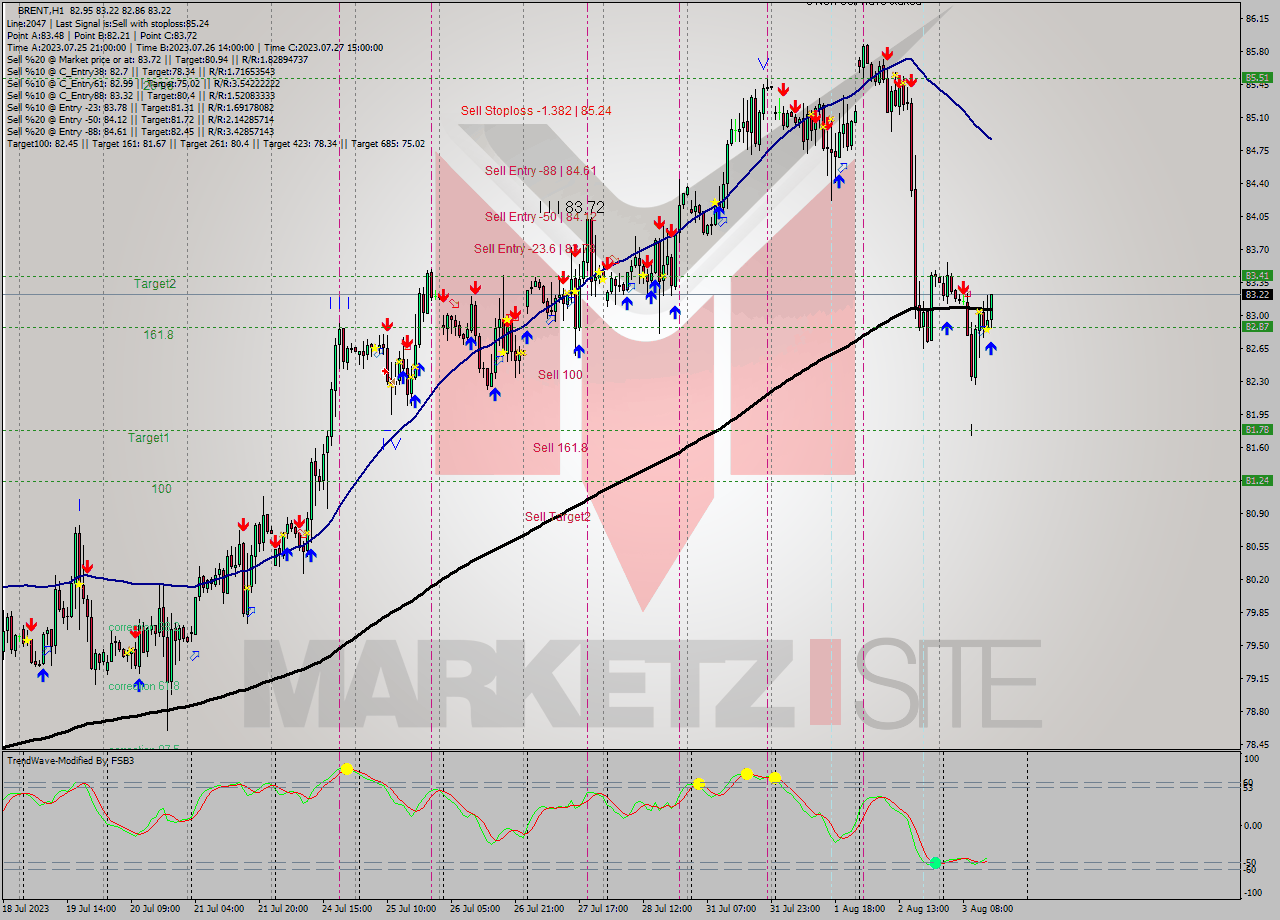Click the 'Time A:2023.07.25 21:00:00' info line
Viewport: 1280px width, 920px height.
(x=66, y=47)
